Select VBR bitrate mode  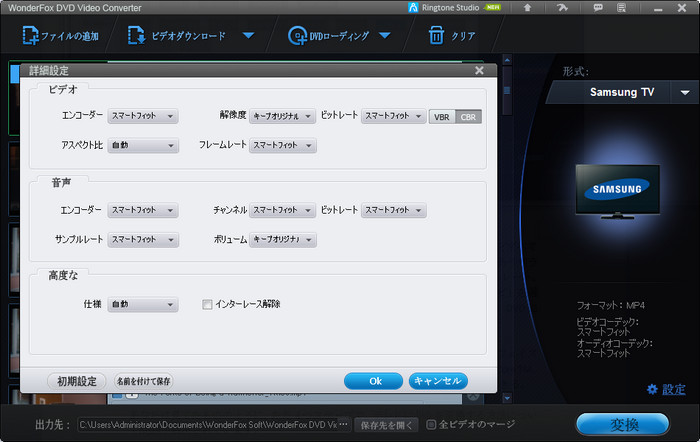(x=442, y=117)
